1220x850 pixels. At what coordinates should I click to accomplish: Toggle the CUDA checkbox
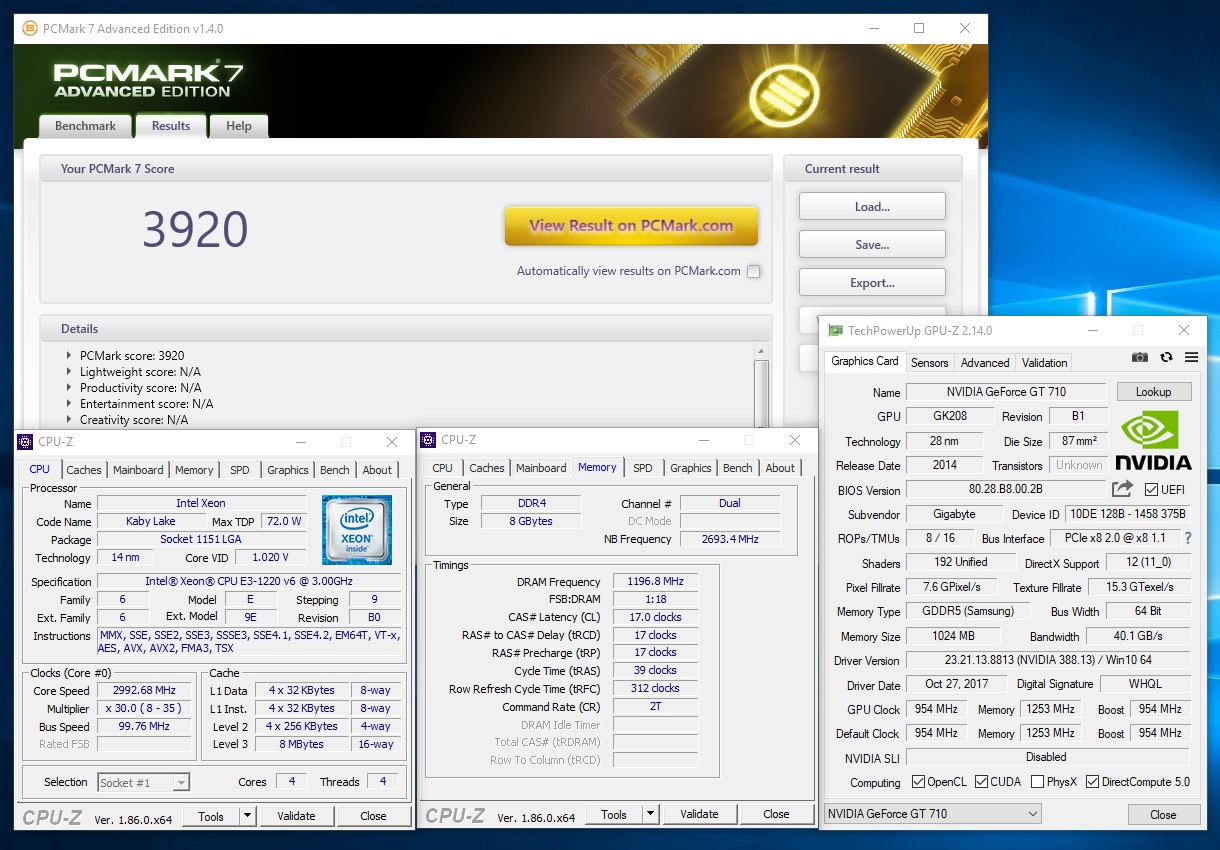pyautogui.click(x=981, y=782)
